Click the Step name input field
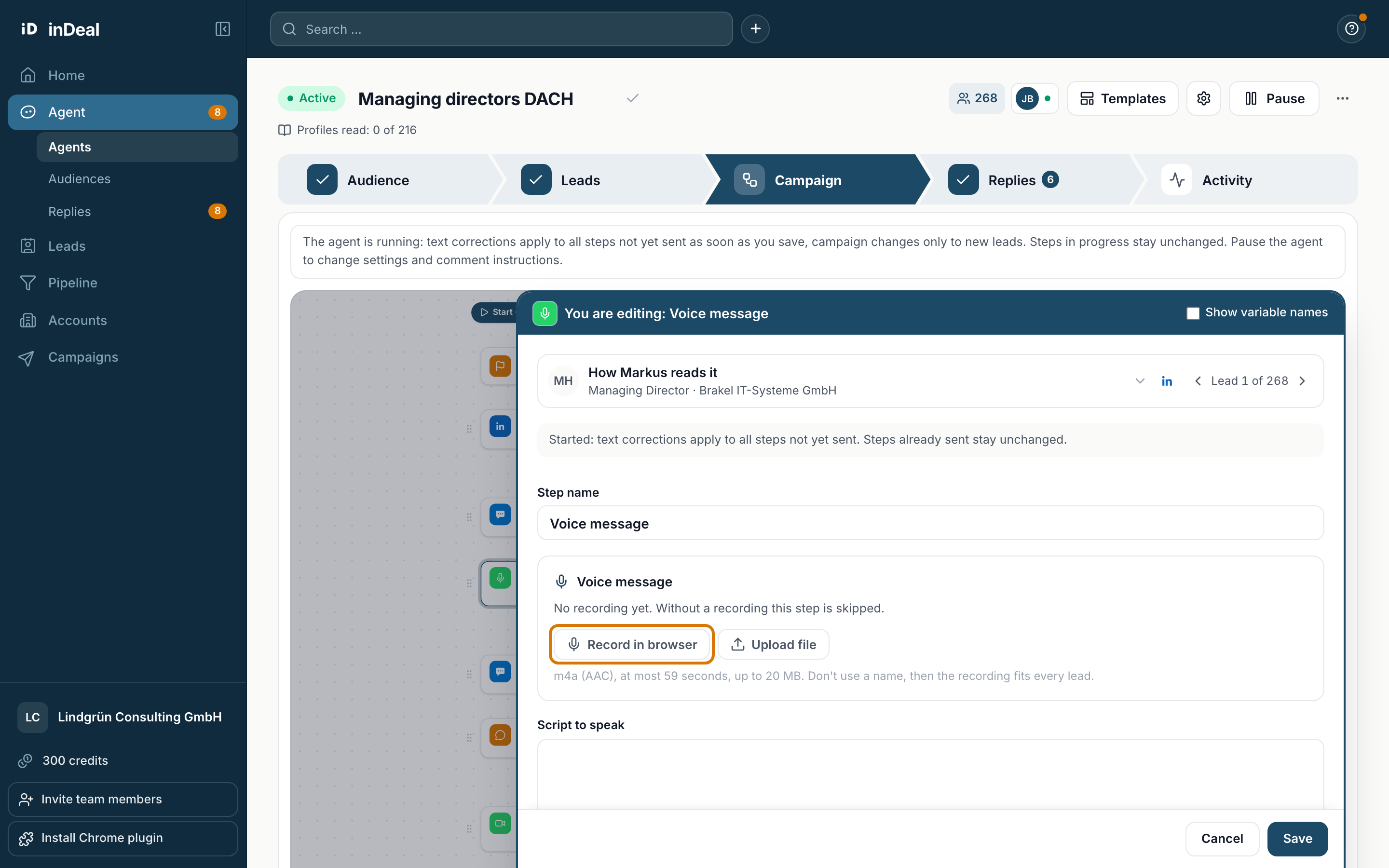The height and width of the screenshot is (868, 1389). (930, 523)
